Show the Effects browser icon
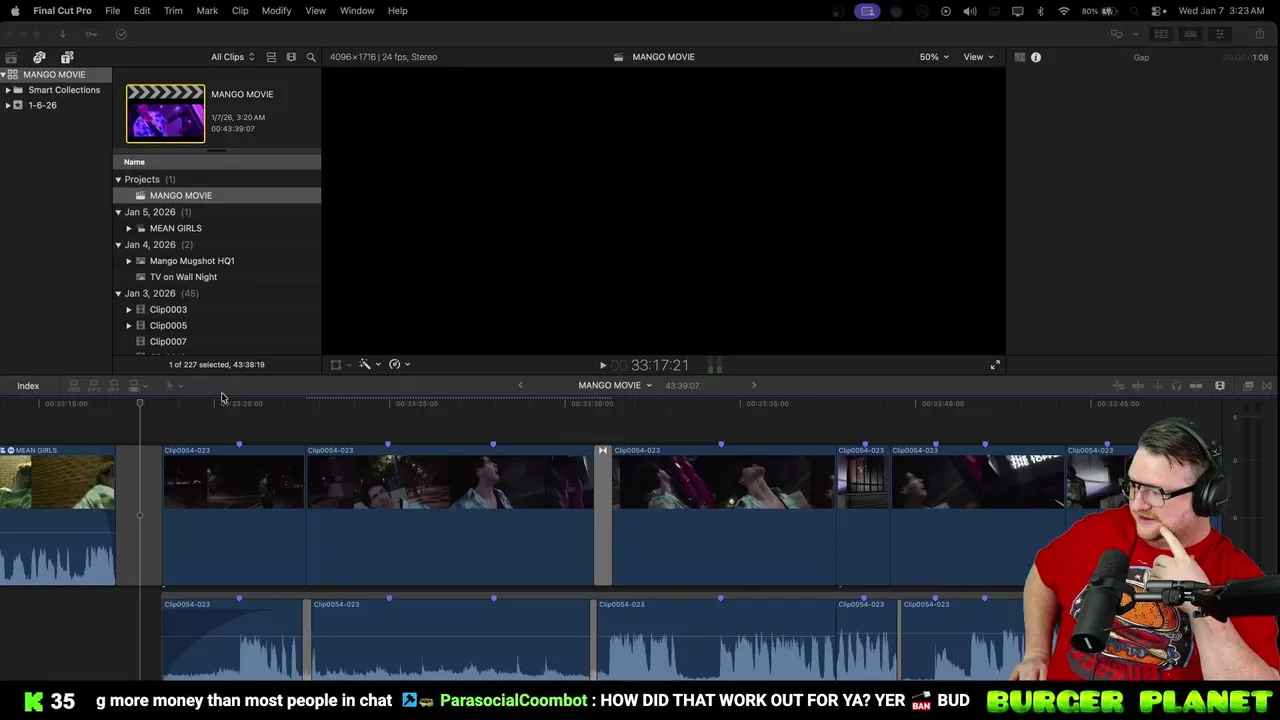 pos(1248,386)
